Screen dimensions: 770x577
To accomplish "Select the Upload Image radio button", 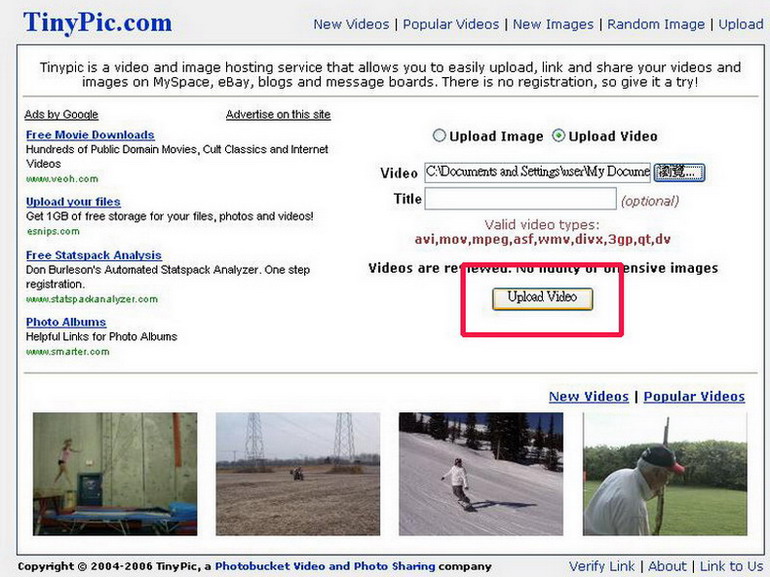I will (x=439, y=136).
